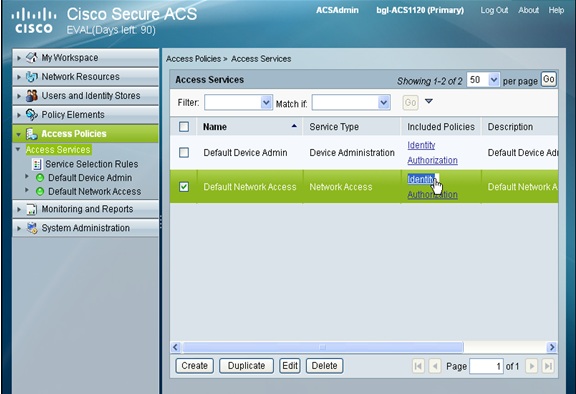Image resolution: width=576 pixels, height=394 pixels.
Task: Collapse the Access Services tree node
Action: 18,149
